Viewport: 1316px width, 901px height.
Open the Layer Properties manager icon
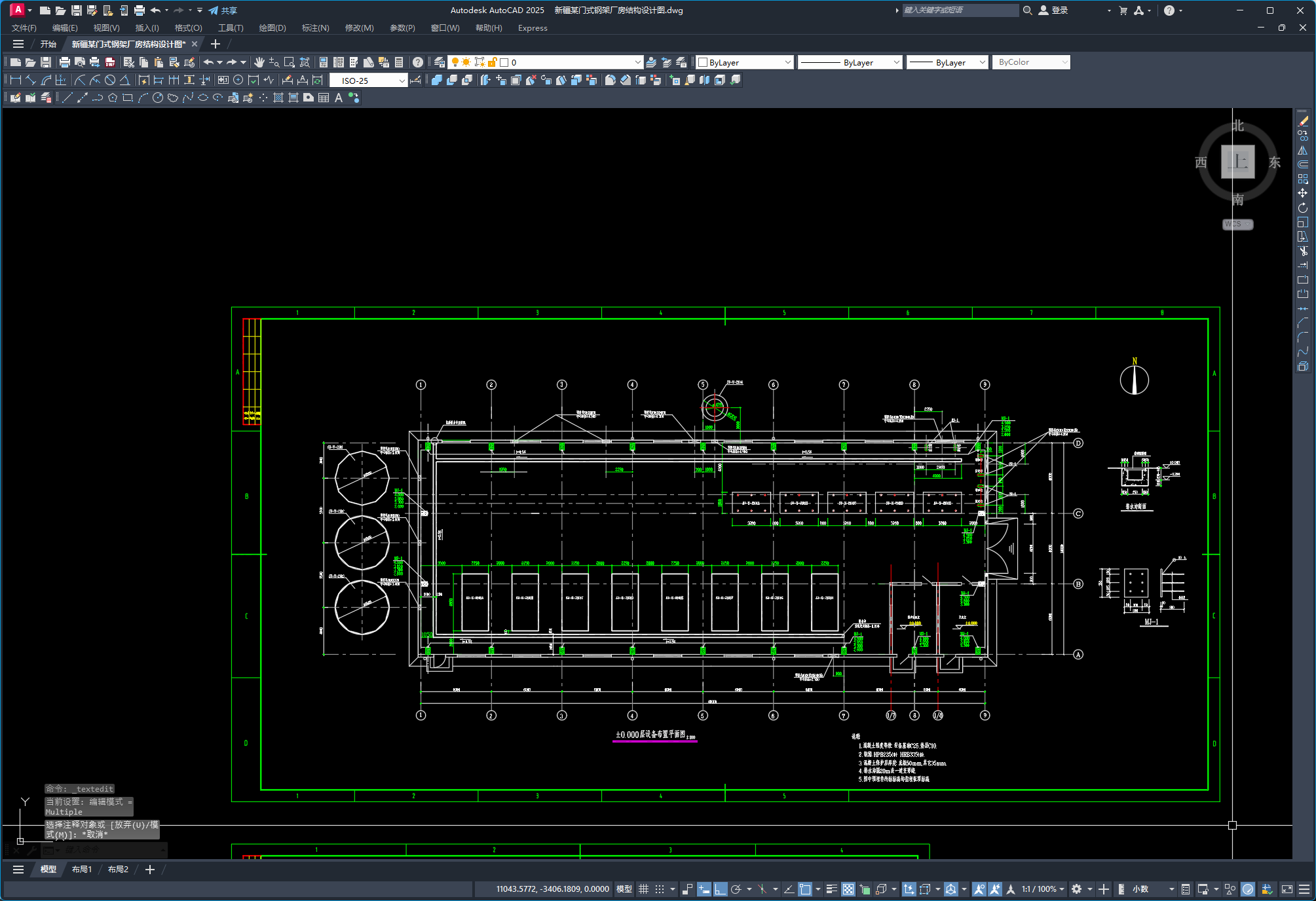(x=440, y=62)
